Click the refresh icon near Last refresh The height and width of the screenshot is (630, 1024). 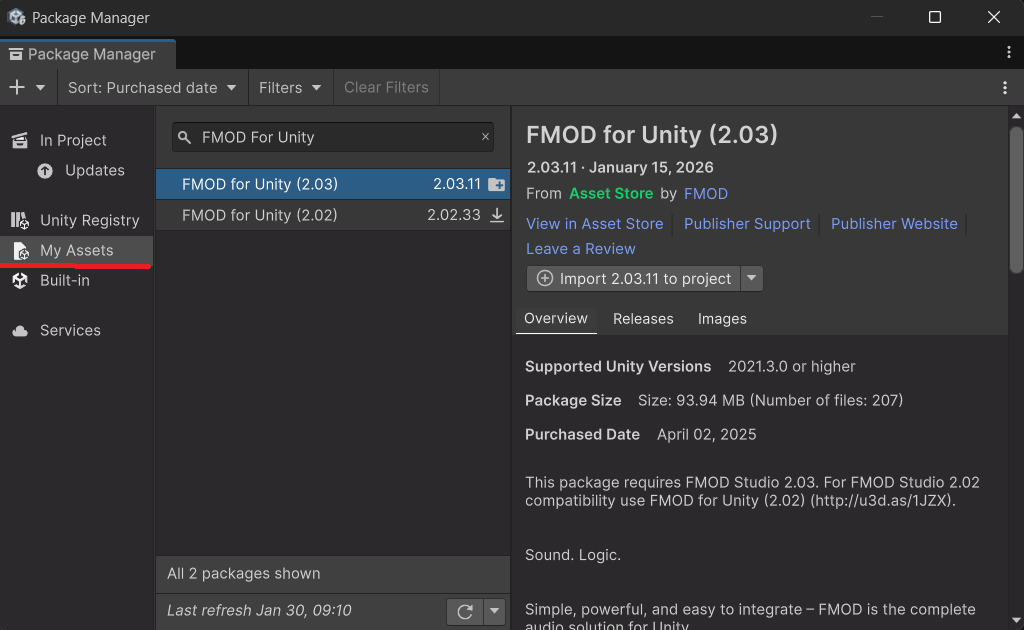click(464, 610)
